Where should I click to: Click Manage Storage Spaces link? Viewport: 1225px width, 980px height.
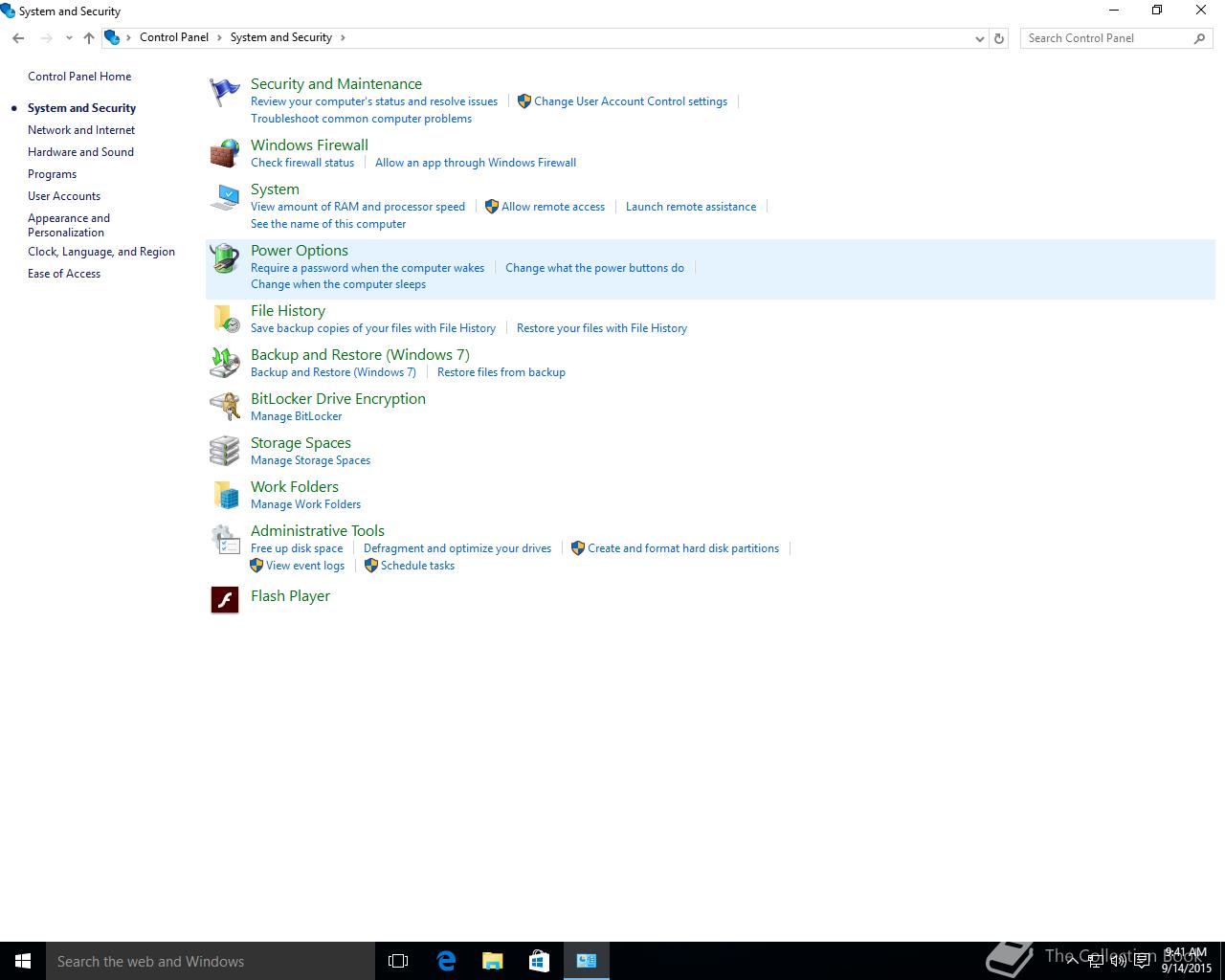click(x=310, y=460)
